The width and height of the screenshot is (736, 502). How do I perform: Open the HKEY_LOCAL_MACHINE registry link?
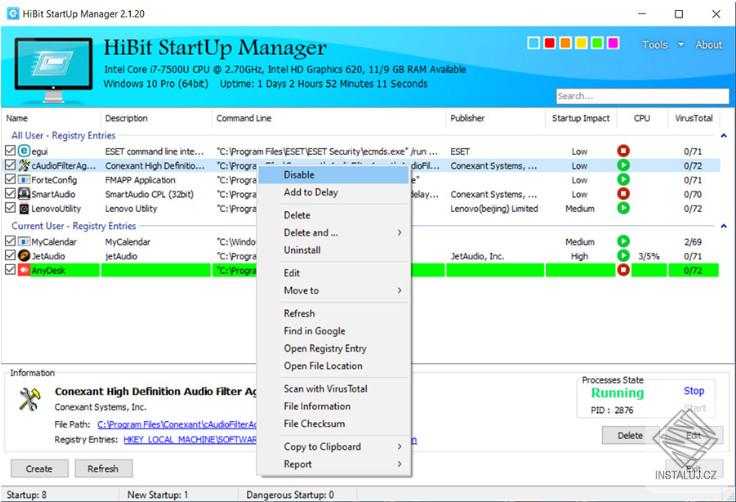[190, 440]
